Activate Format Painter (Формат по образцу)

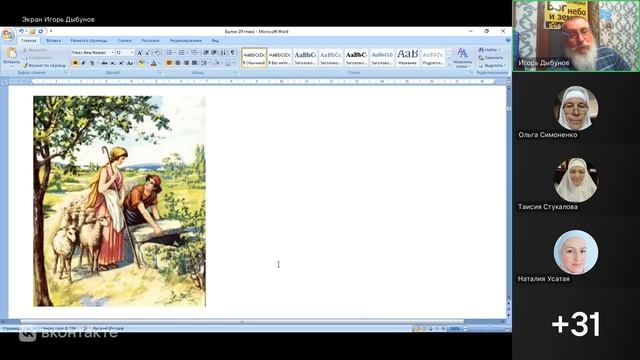[x=44, y=65]
